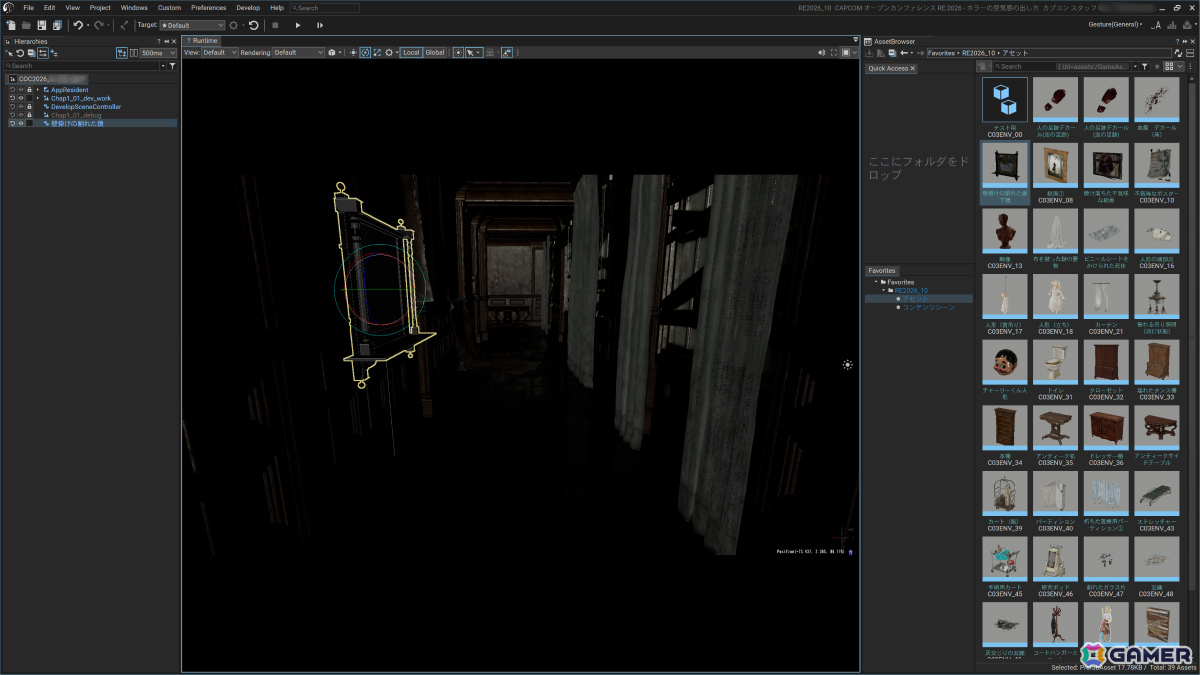Step forward one frame
The image size is (1200, 675).
click(319, 24)
